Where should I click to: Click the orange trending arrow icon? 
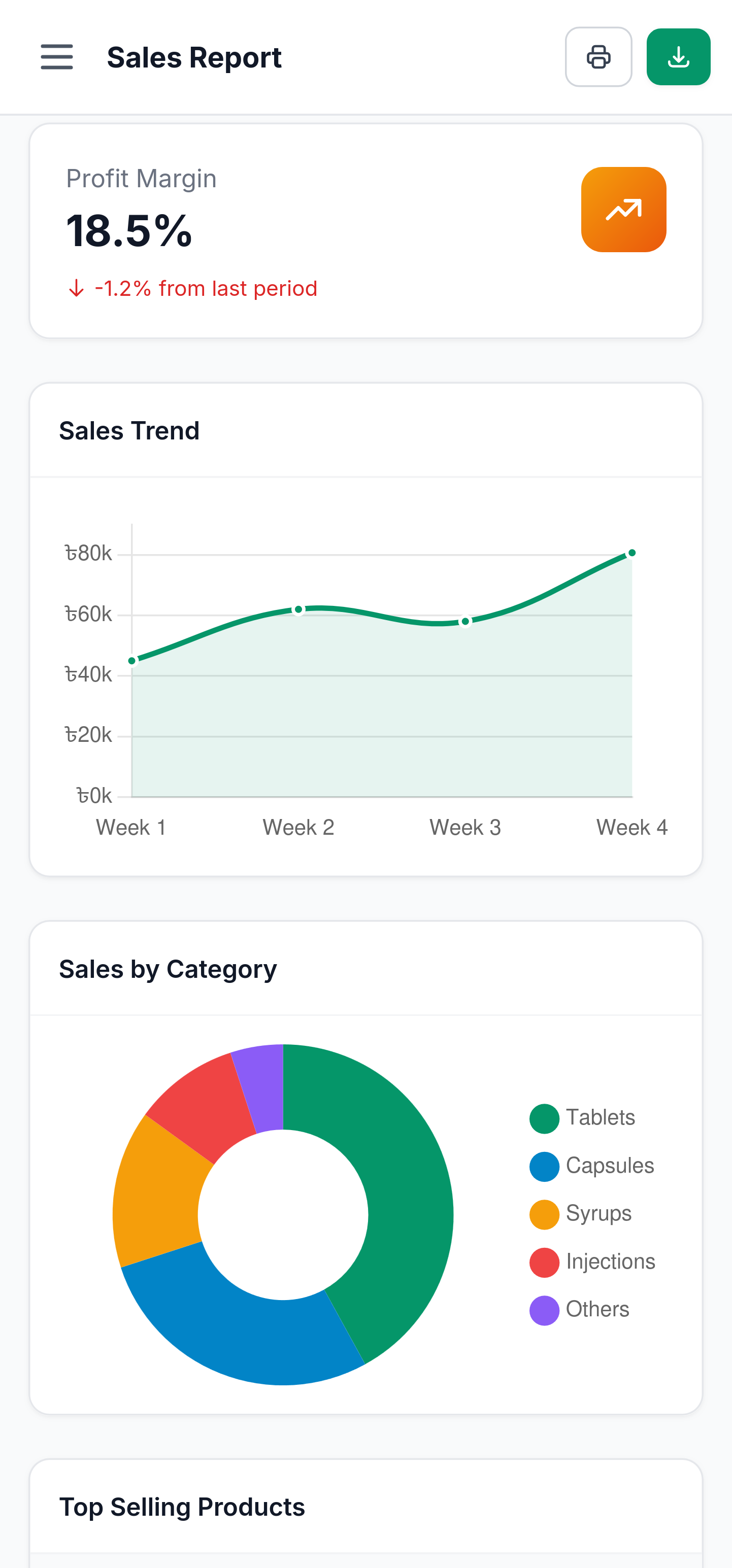click(623, 210)
